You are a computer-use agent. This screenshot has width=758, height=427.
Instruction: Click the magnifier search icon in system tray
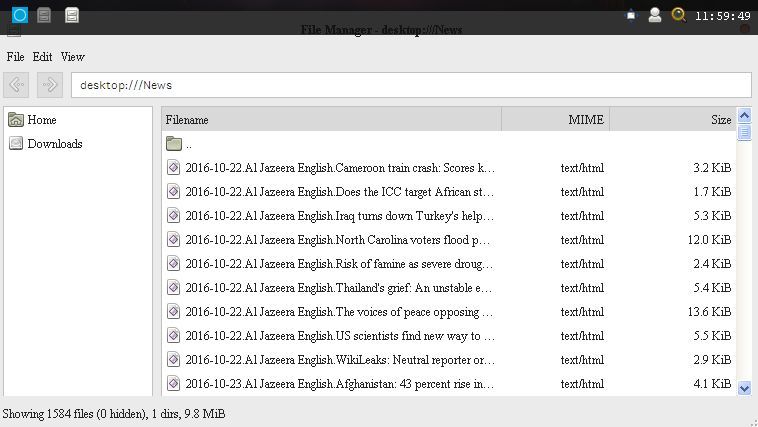click(x=678, y=15)
